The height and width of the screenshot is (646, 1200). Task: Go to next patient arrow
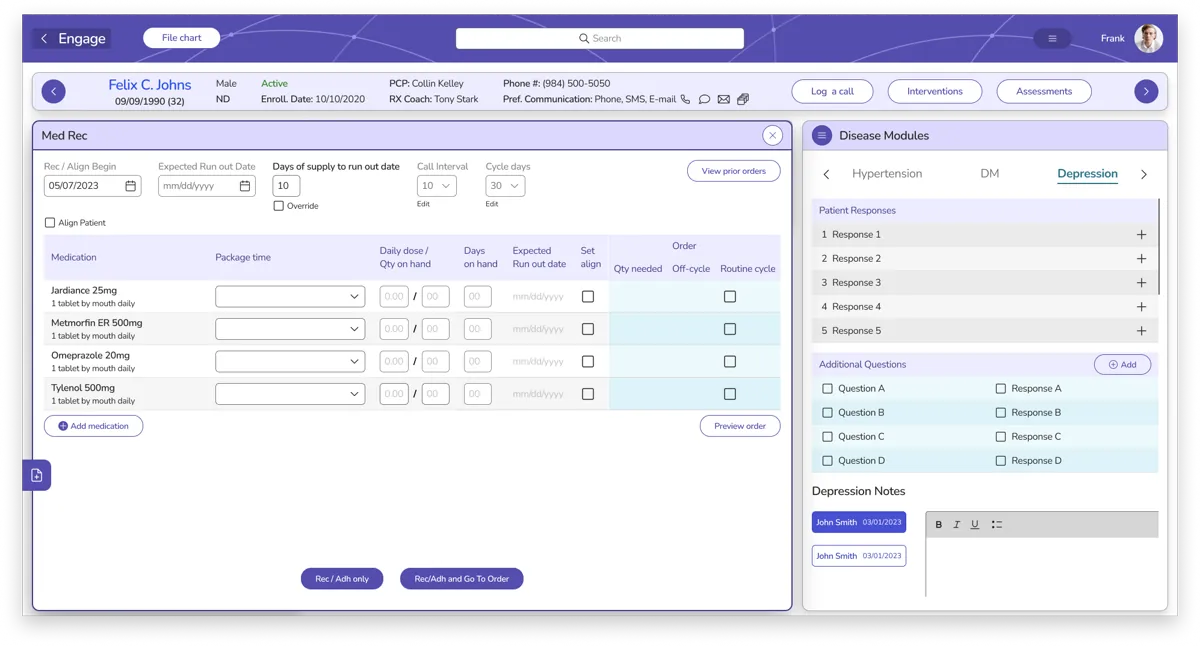(x=1146, y=91)
